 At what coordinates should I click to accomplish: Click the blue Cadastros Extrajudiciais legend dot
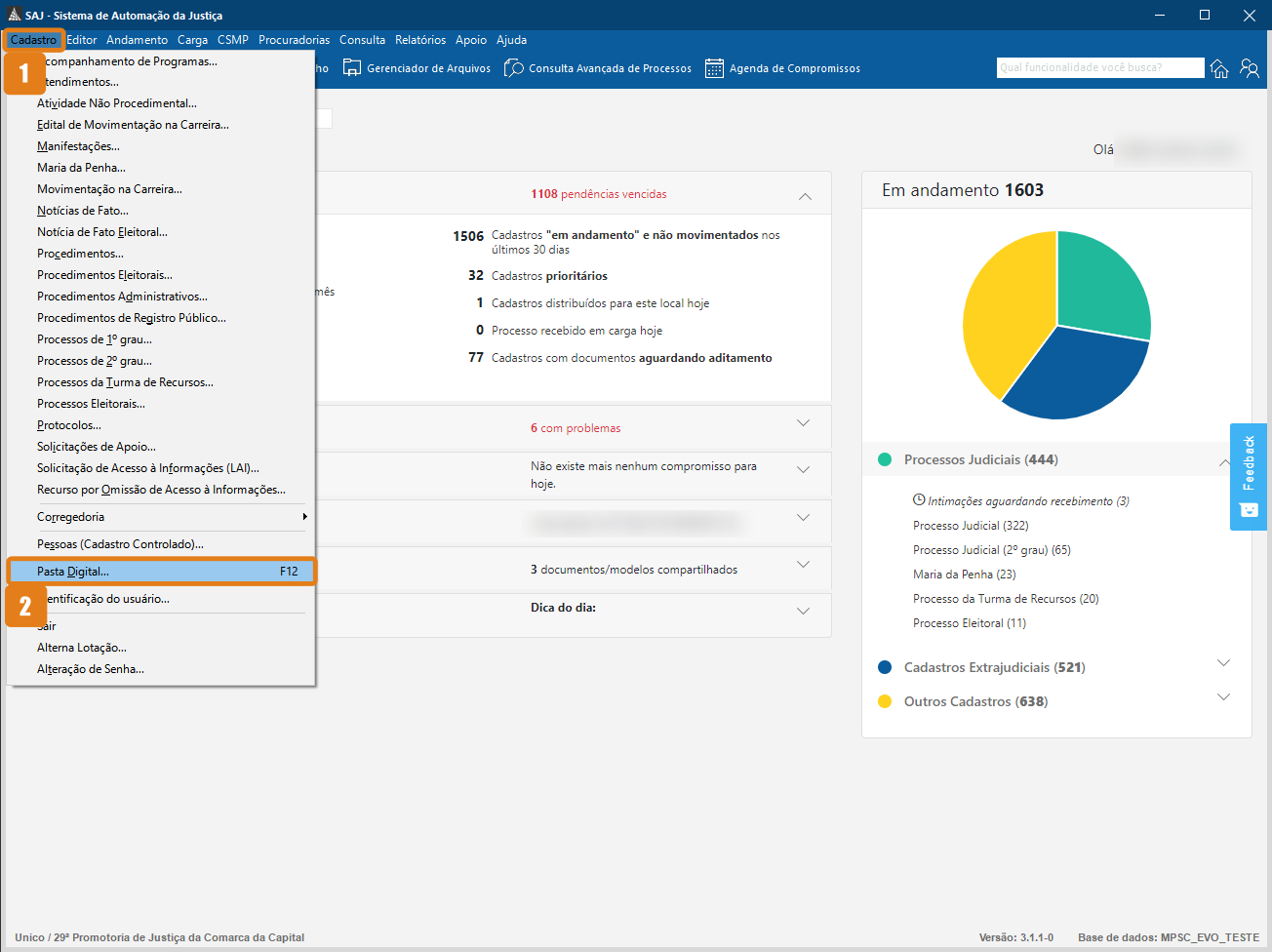pyautogui.click(x=885, y=667)
